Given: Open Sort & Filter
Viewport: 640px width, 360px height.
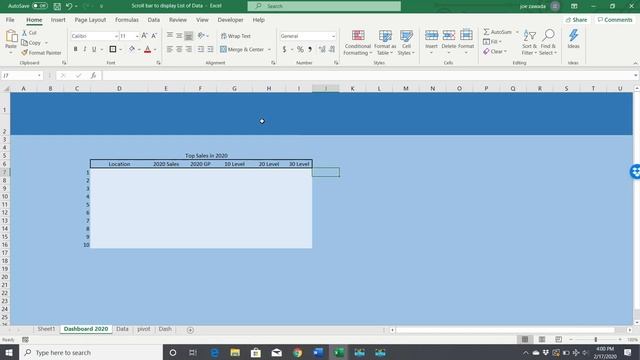Looking at the screenshot, I should click(529, 42).
